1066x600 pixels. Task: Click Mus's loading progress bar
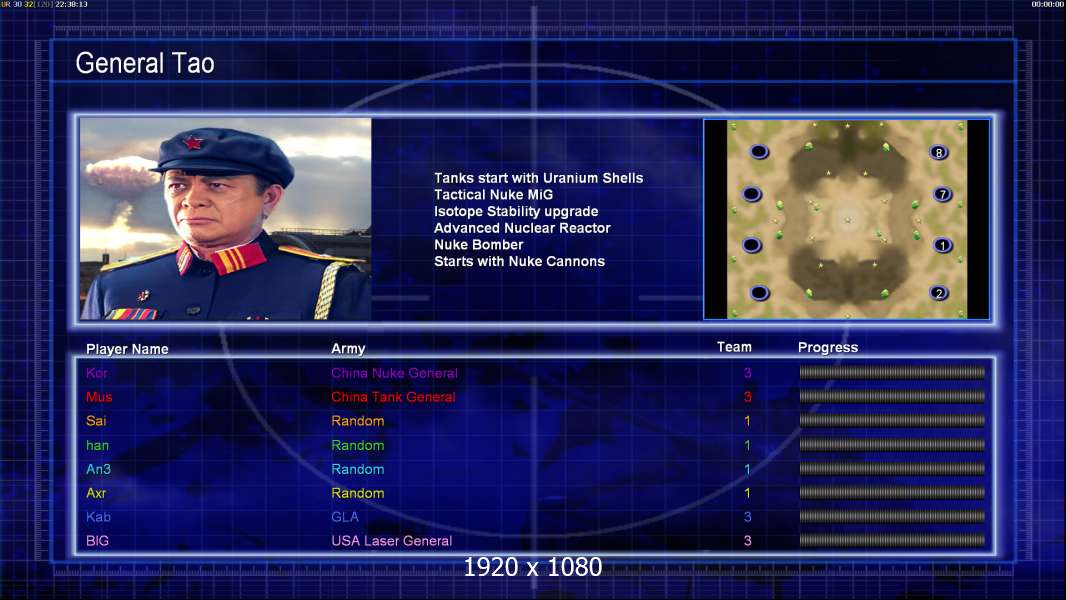pos(892,396)
